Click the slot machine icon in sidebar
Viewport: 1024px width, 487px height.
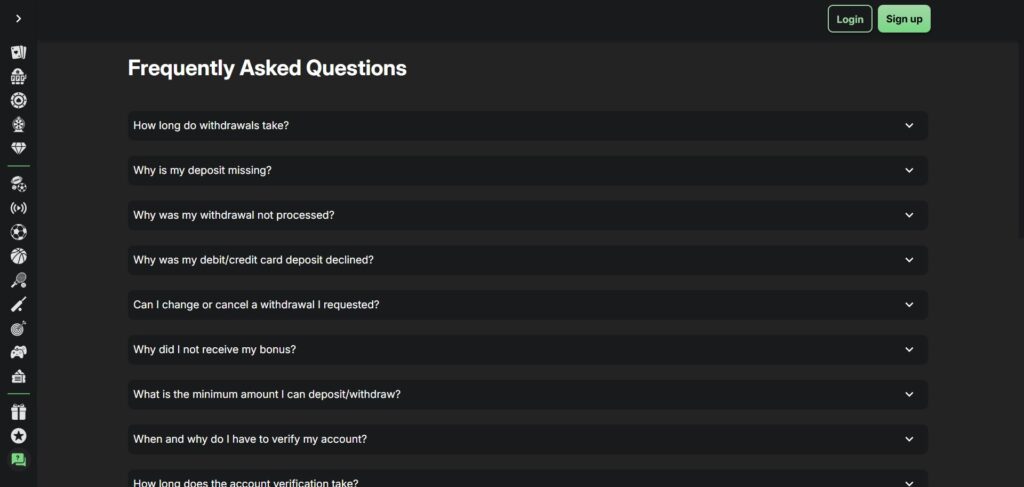tap(18, 76)
